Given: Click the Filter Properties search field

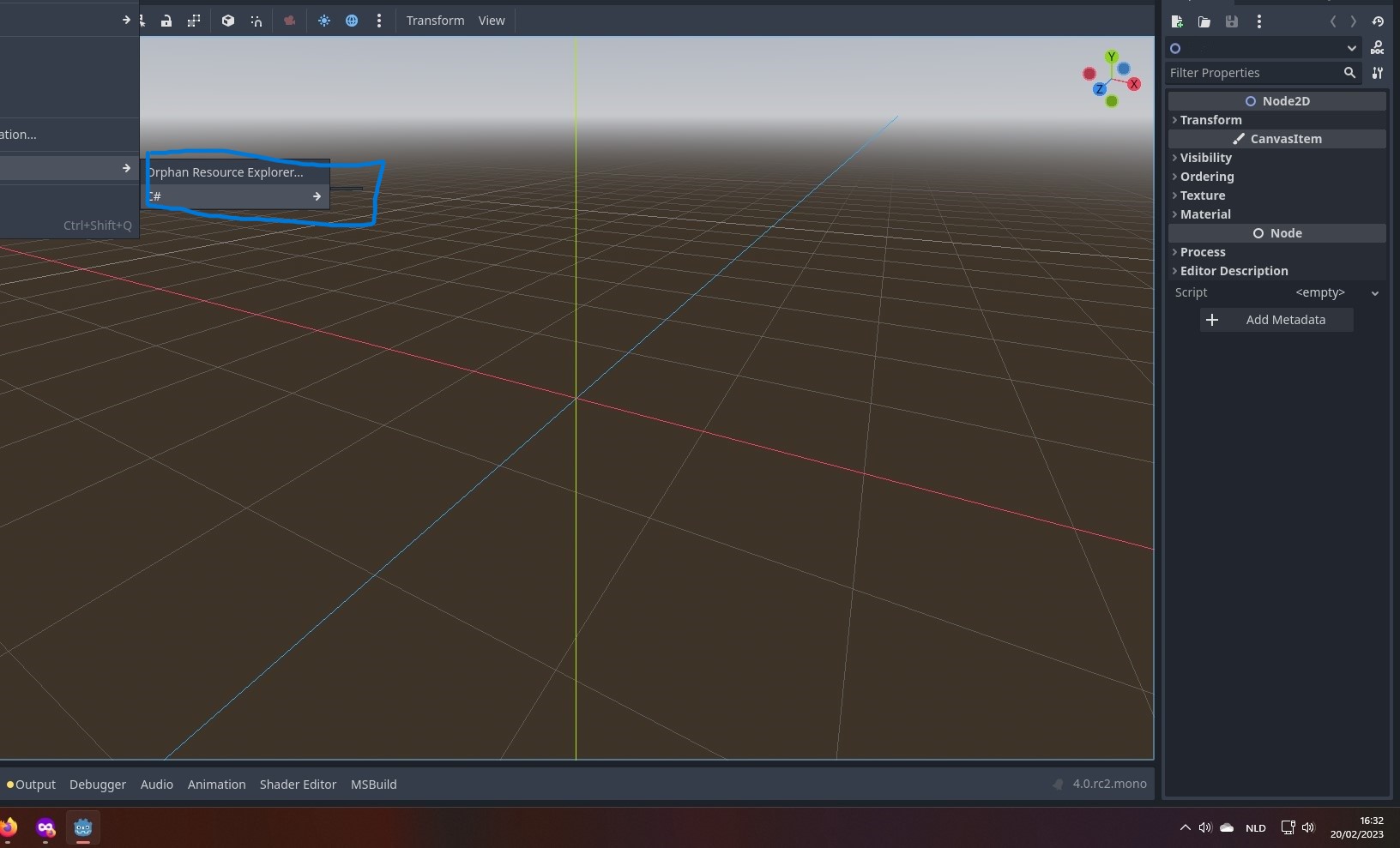Looking at the screenshot, I should (x=1252, y=73).
